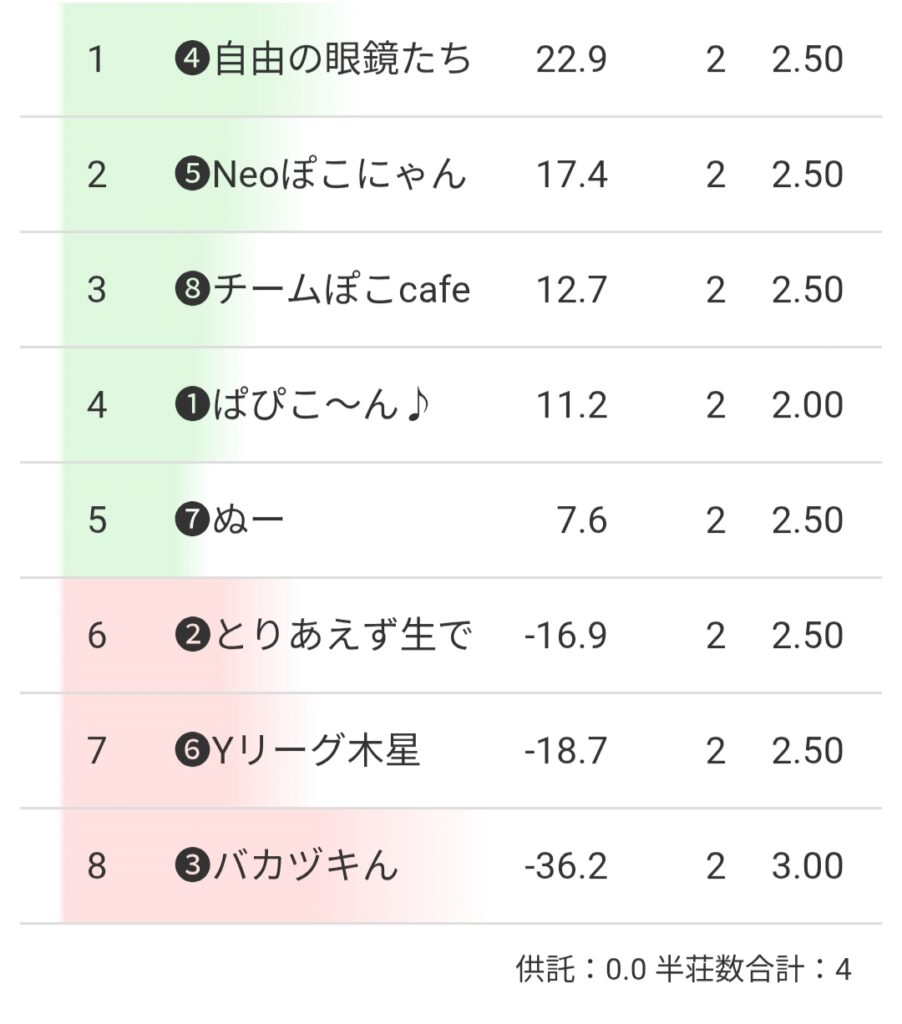Image resolution: width=902 pixels, height=1024 pixels.
Task: Open the Yリーグ木星 team entry
Action: click(x=316, y=751)
